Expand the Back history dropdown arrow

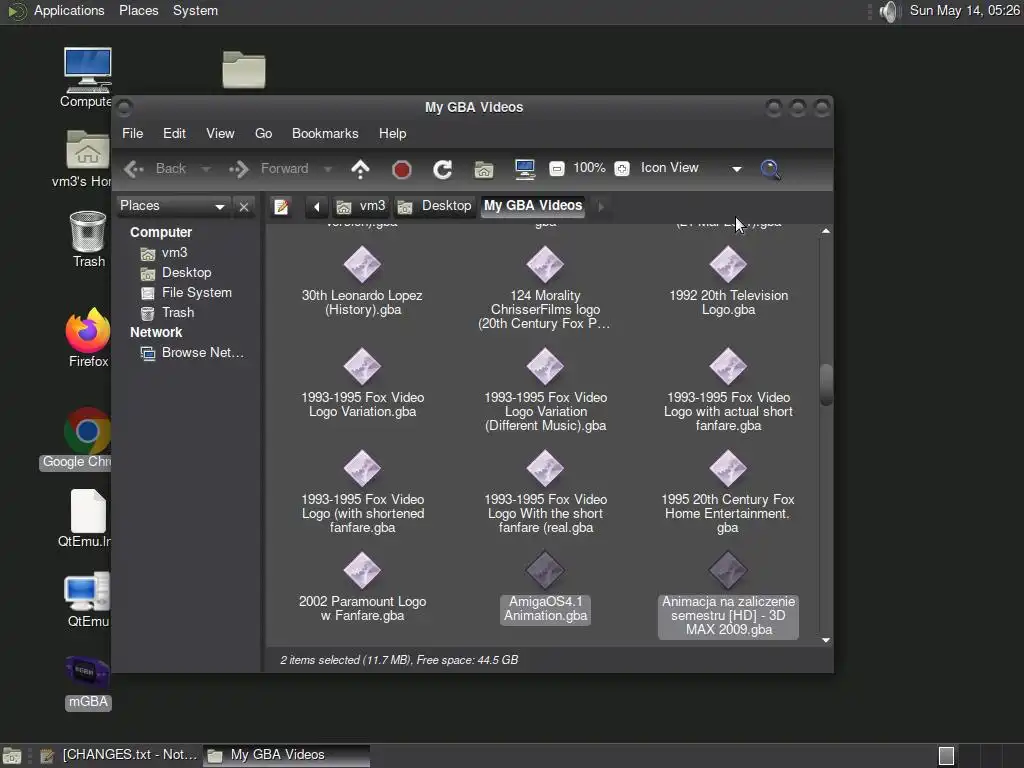[206, 169]
